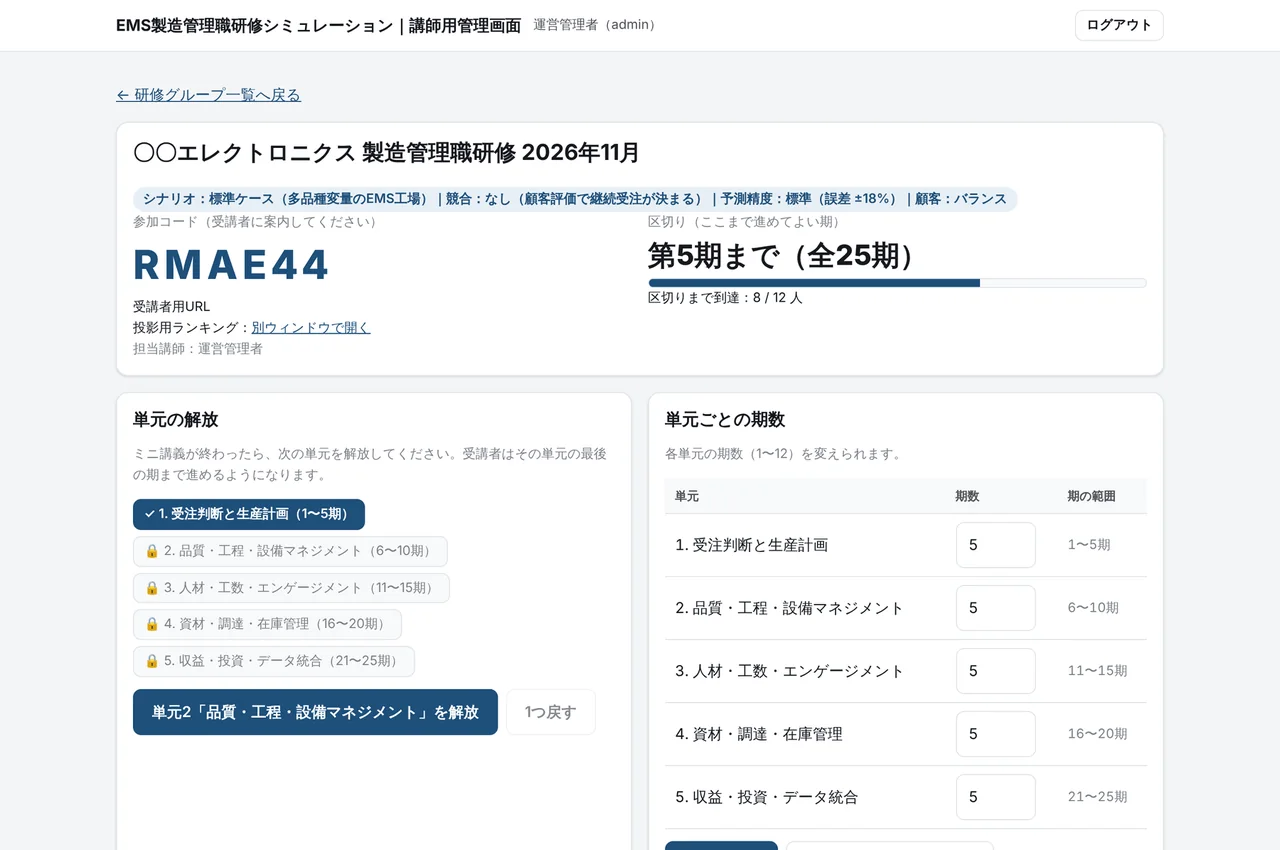Screen dimensions: 1280x850
Task: Click the 受講者用URL label
Action: coord(172,306)
